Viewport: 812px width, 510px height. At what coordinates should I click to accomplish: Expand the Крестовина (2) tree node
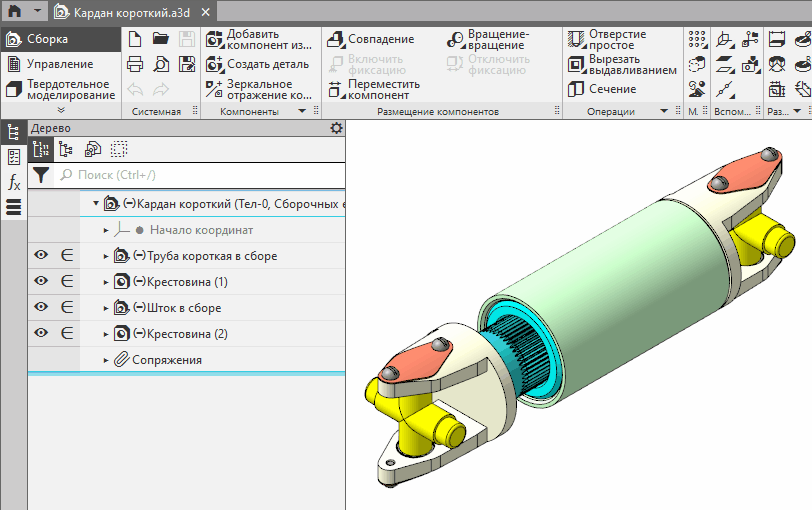[x=106, y=334]
